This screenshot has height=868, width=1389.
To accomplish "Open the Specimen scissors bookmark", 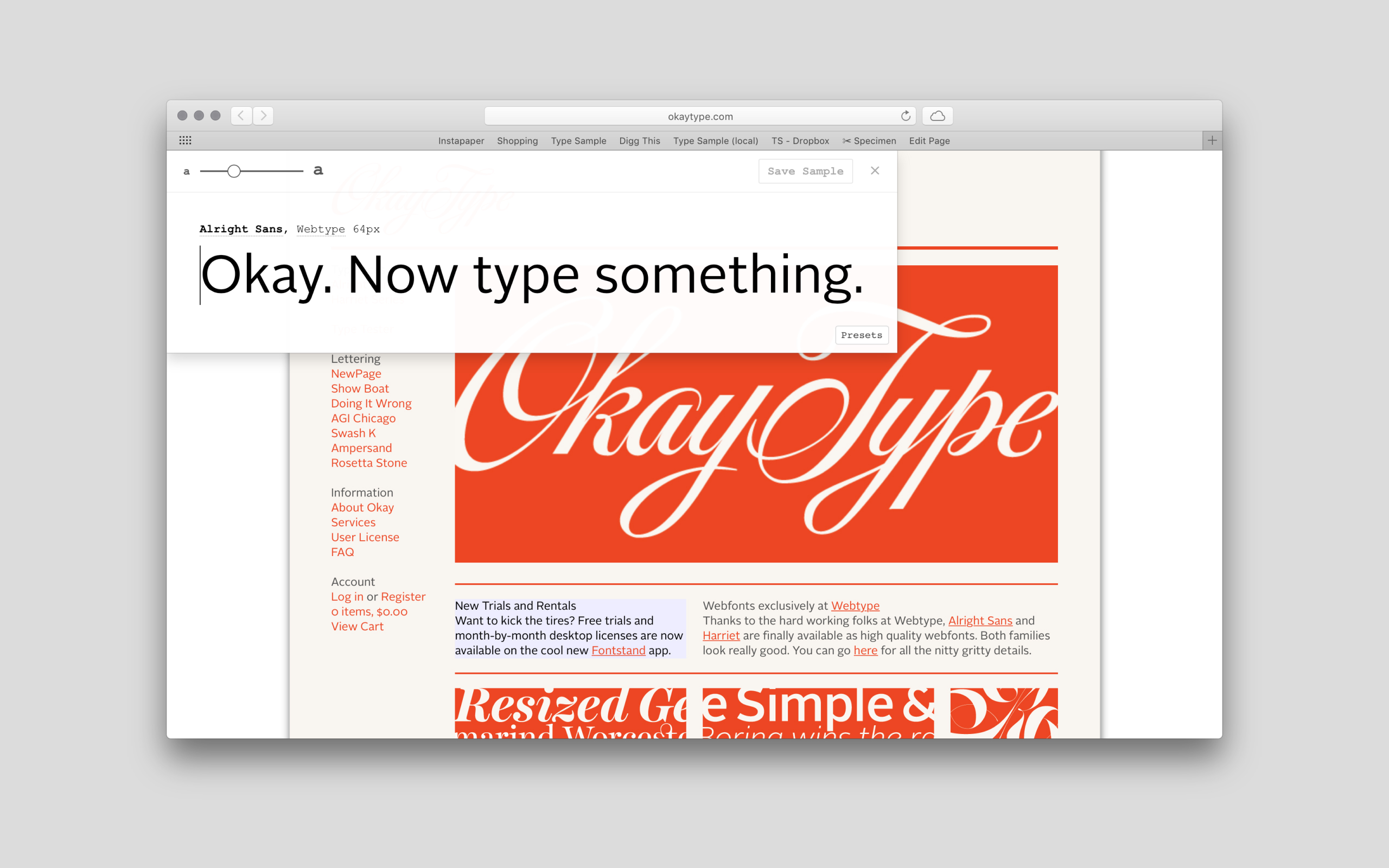I will coord(869,141).
